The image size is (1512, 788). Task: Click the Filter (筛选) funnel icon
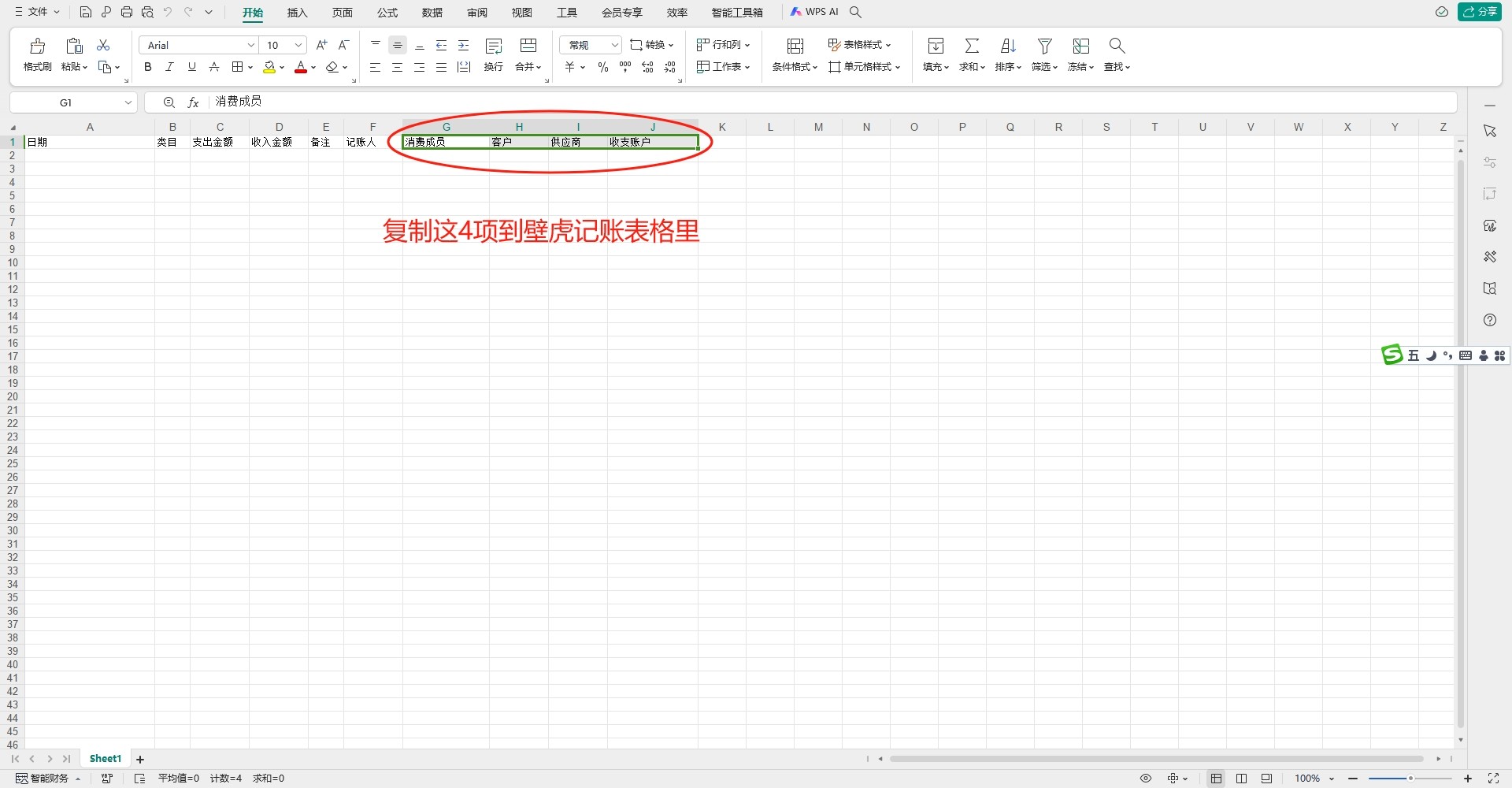pos(1044,46)
